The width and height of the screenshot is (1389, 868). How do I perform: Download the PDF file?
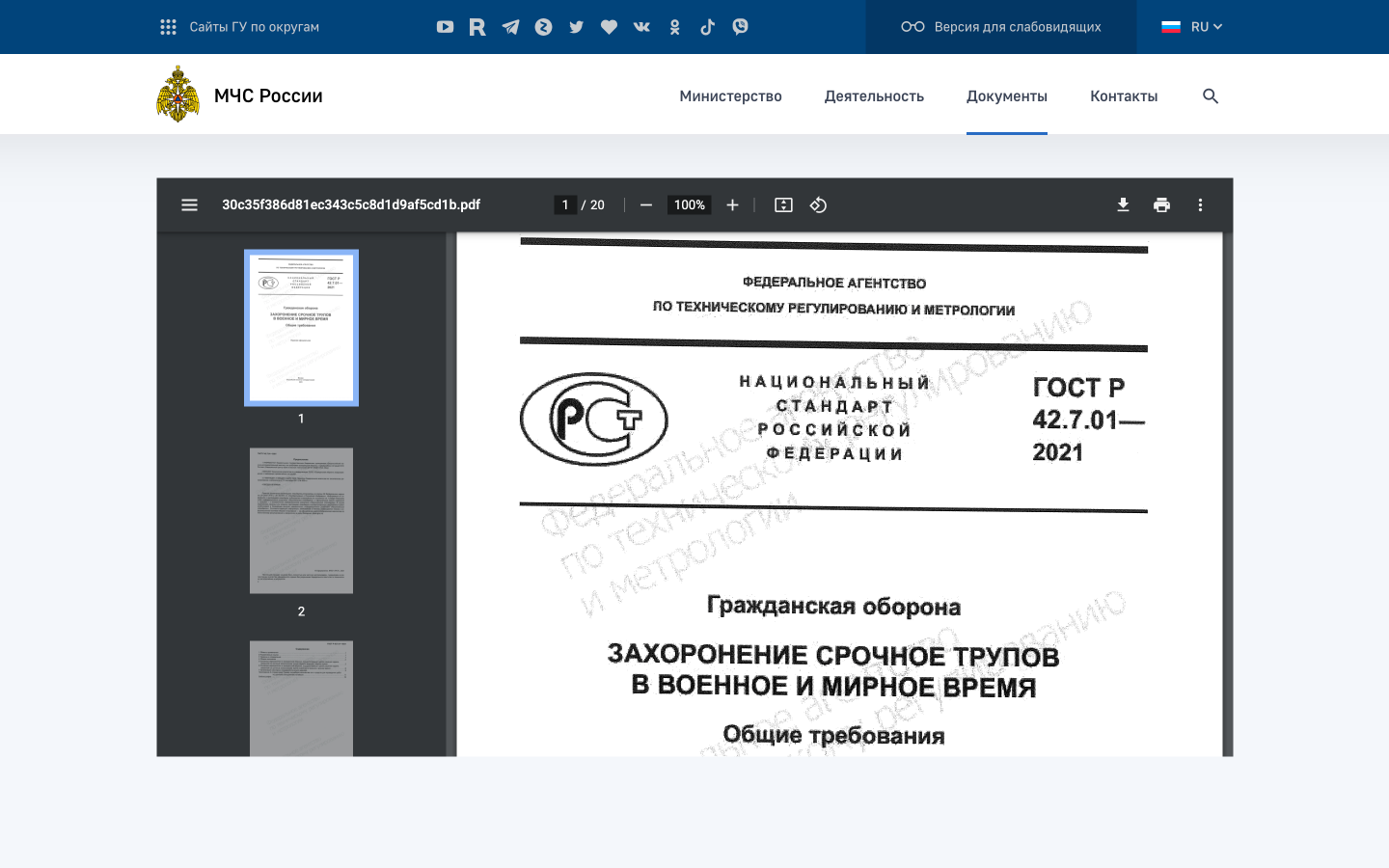coord(1123,204)
